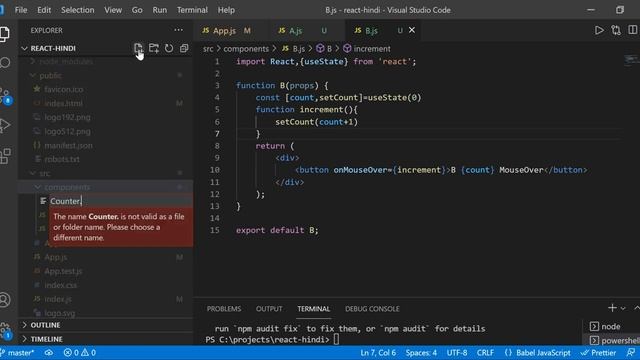
Task: Open changes compare icon in editor toolbar
Action: [616, 30]
